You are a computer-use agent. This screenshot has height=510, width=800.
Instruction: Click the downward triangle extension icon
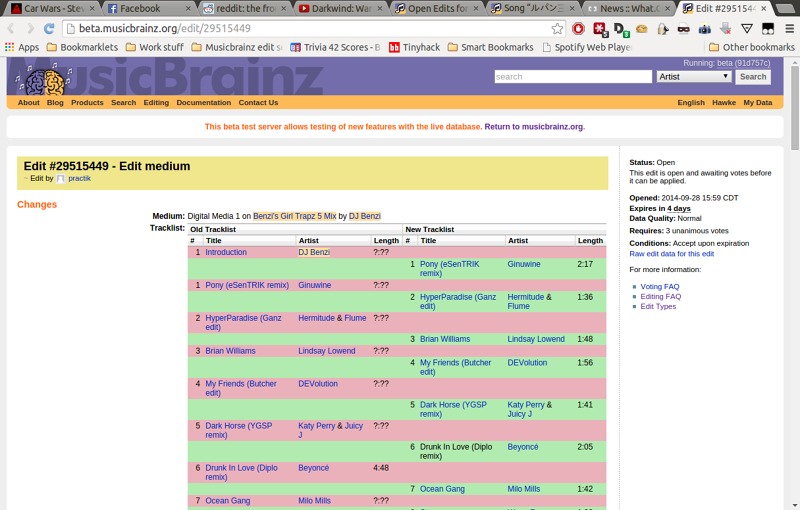click(x=746, y=29)
